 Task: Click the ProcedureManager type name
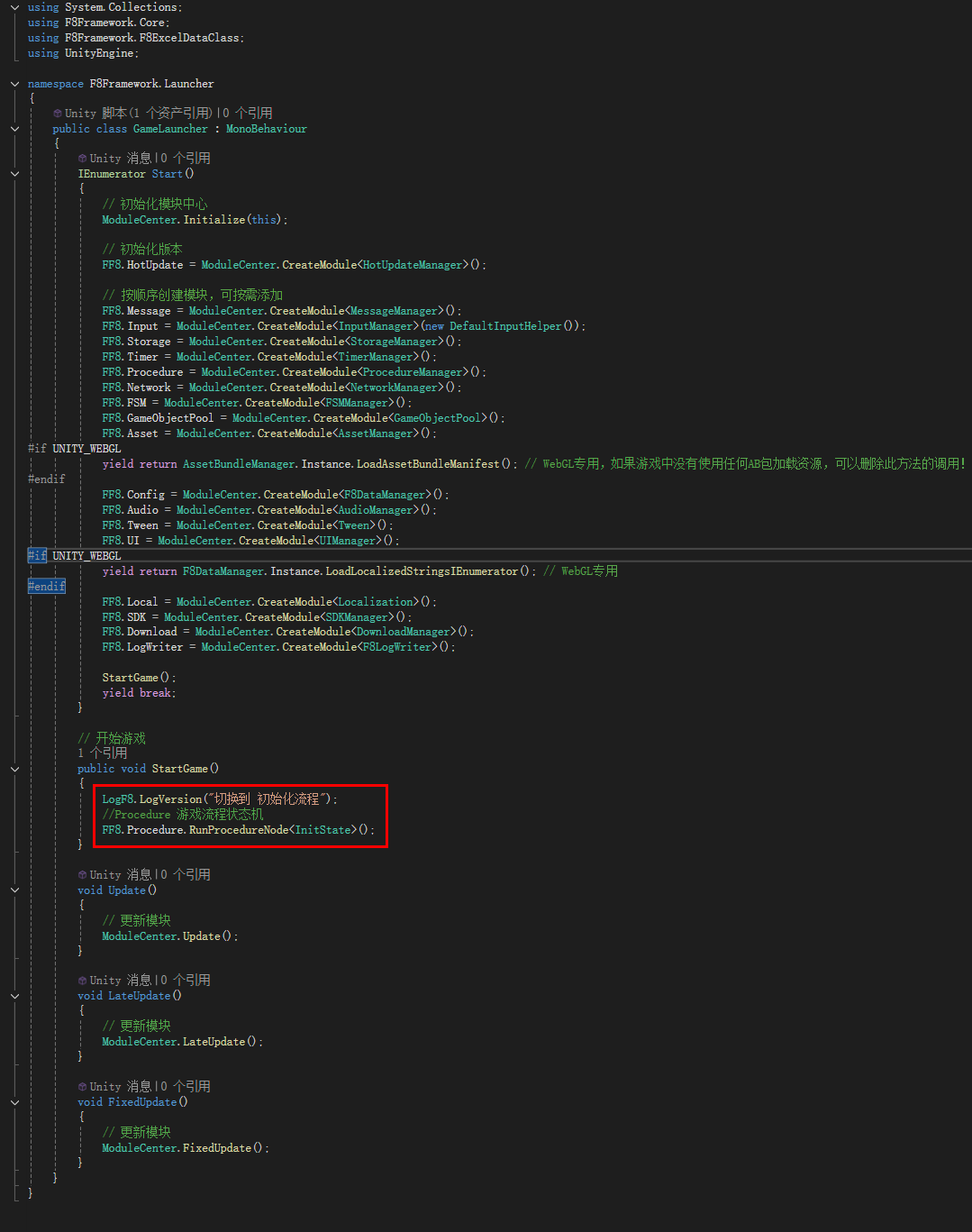coord(413,372)
